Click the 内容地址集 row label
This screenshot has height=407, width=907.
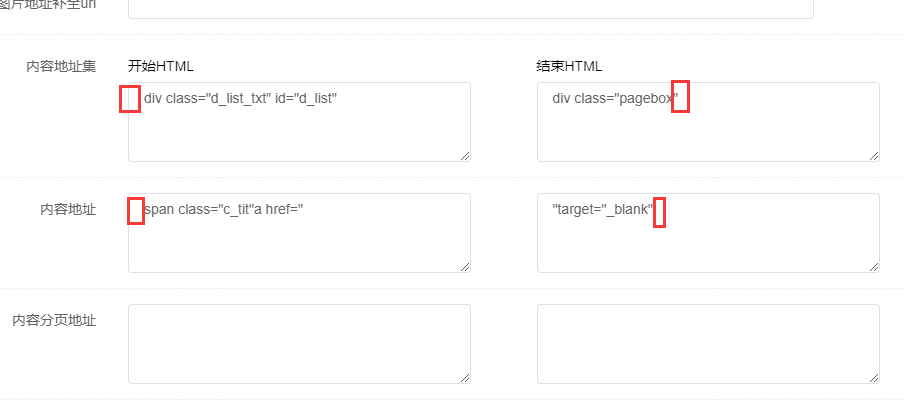pos(61,66)
